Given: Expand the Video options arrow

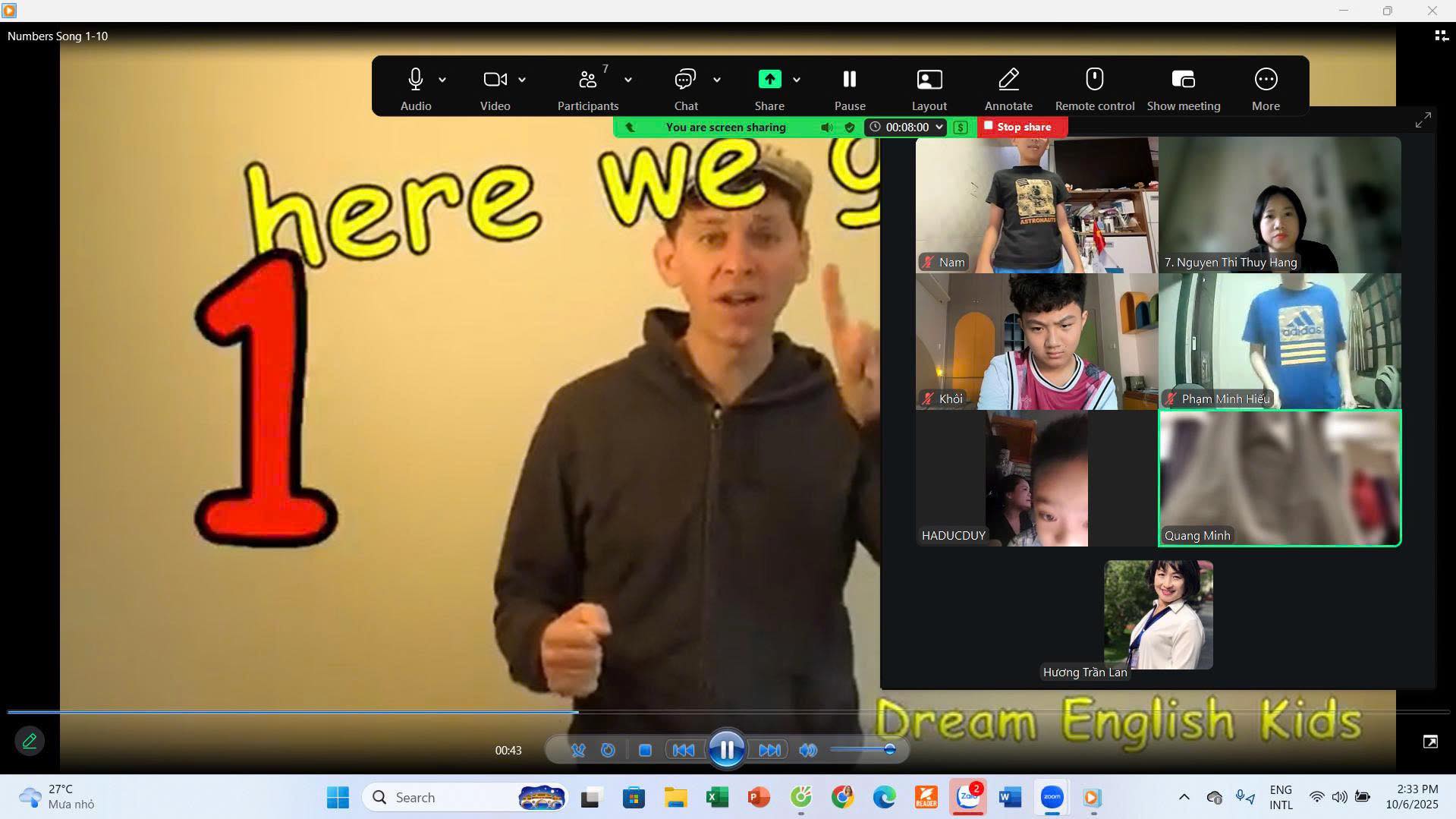Looking at the screenshot, I should [x=522, y=80].
